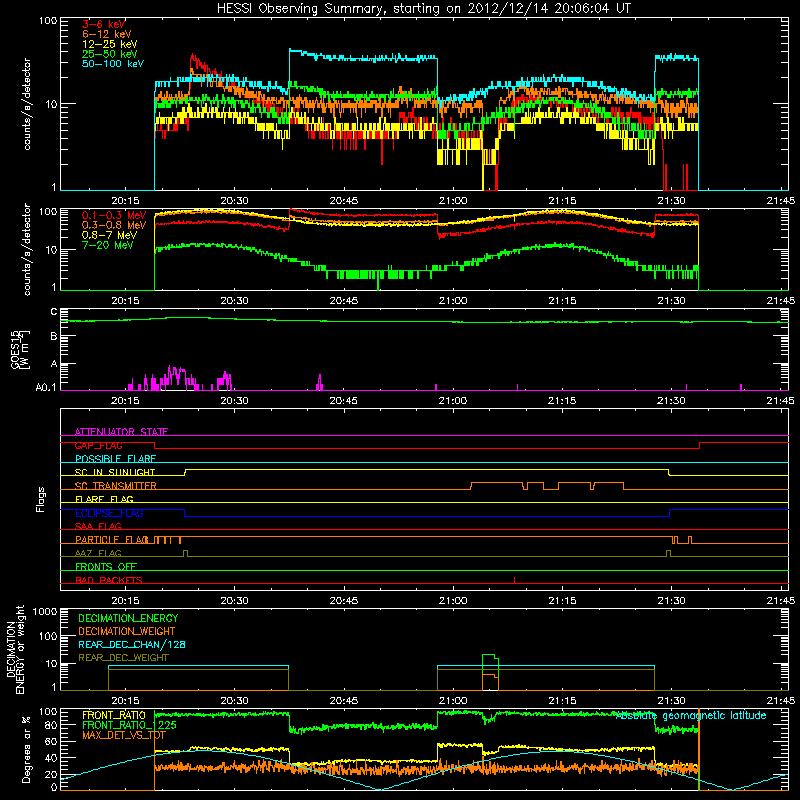Click the REAR_DEC_CHAN/128 legend label
The width and height of the screenshot is (800, 800).
click(132, 644)
